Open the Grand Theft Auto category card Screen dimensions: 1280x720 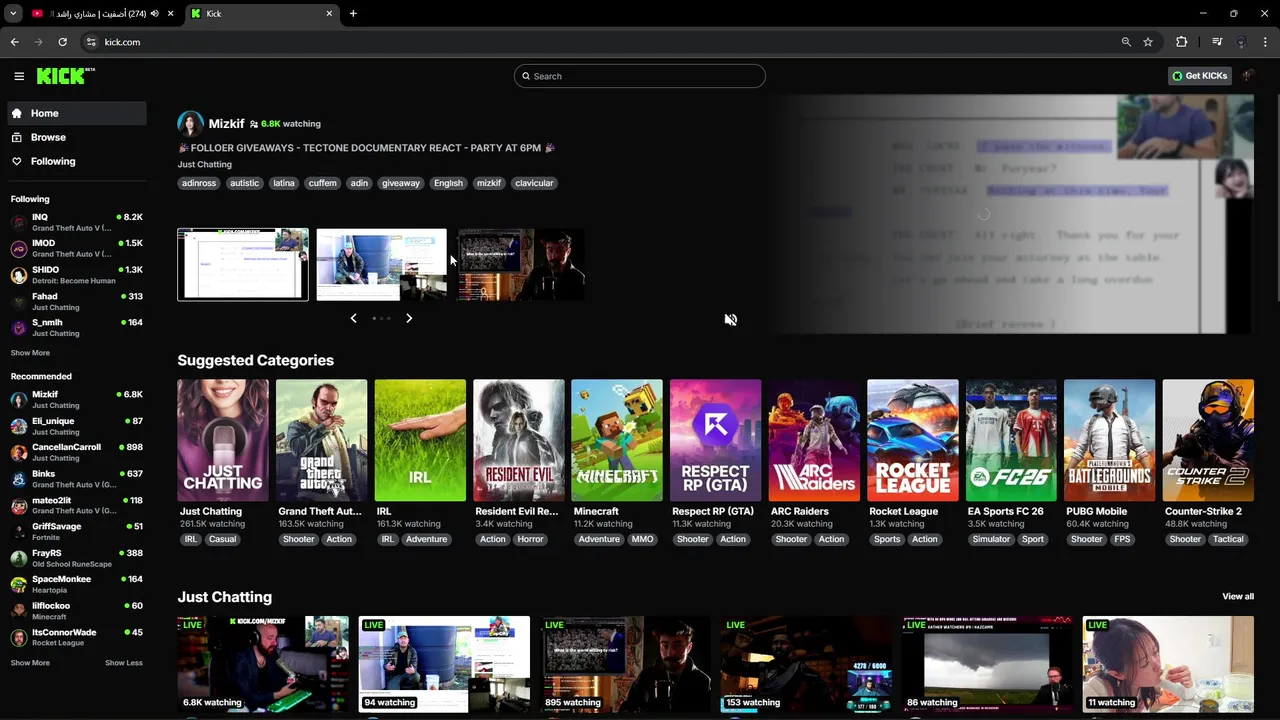[x=321, y=440]
